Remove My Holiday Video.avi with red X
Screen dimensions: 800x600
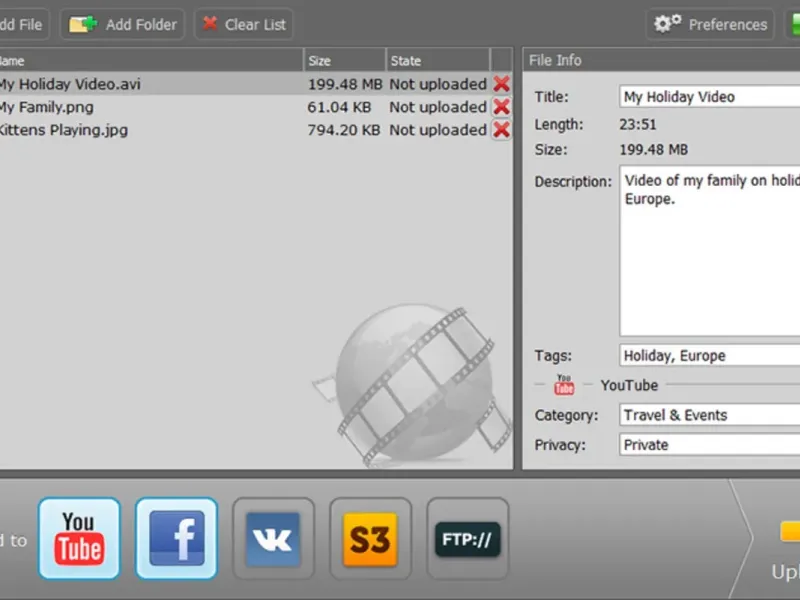pyautogui.click(x=502, y=84)
